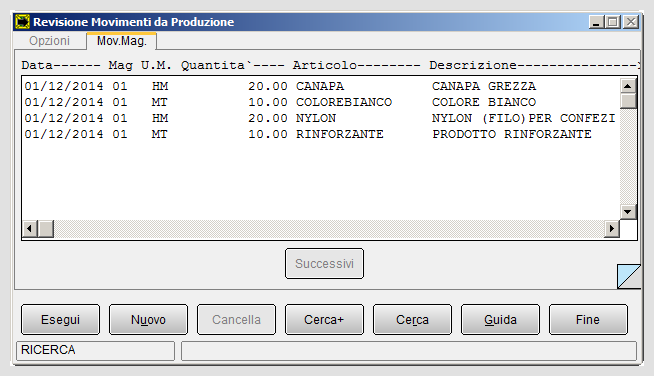Viewport: 654px width, 376px height.
Task: Select the COLOREBIANCO movement row
Action: point(320,102)
